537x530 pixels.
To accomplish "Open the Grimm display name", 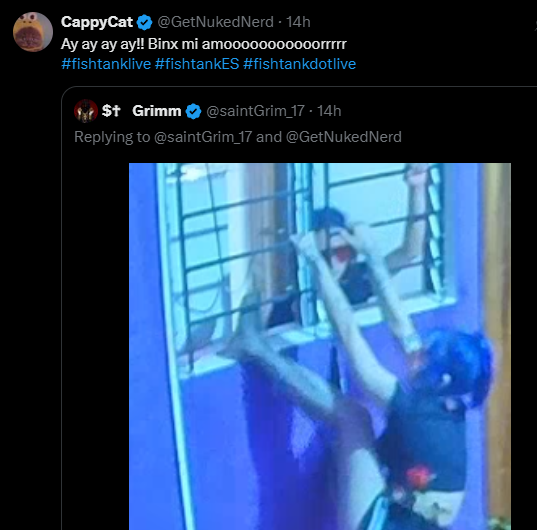I will [x=157, y=111].
